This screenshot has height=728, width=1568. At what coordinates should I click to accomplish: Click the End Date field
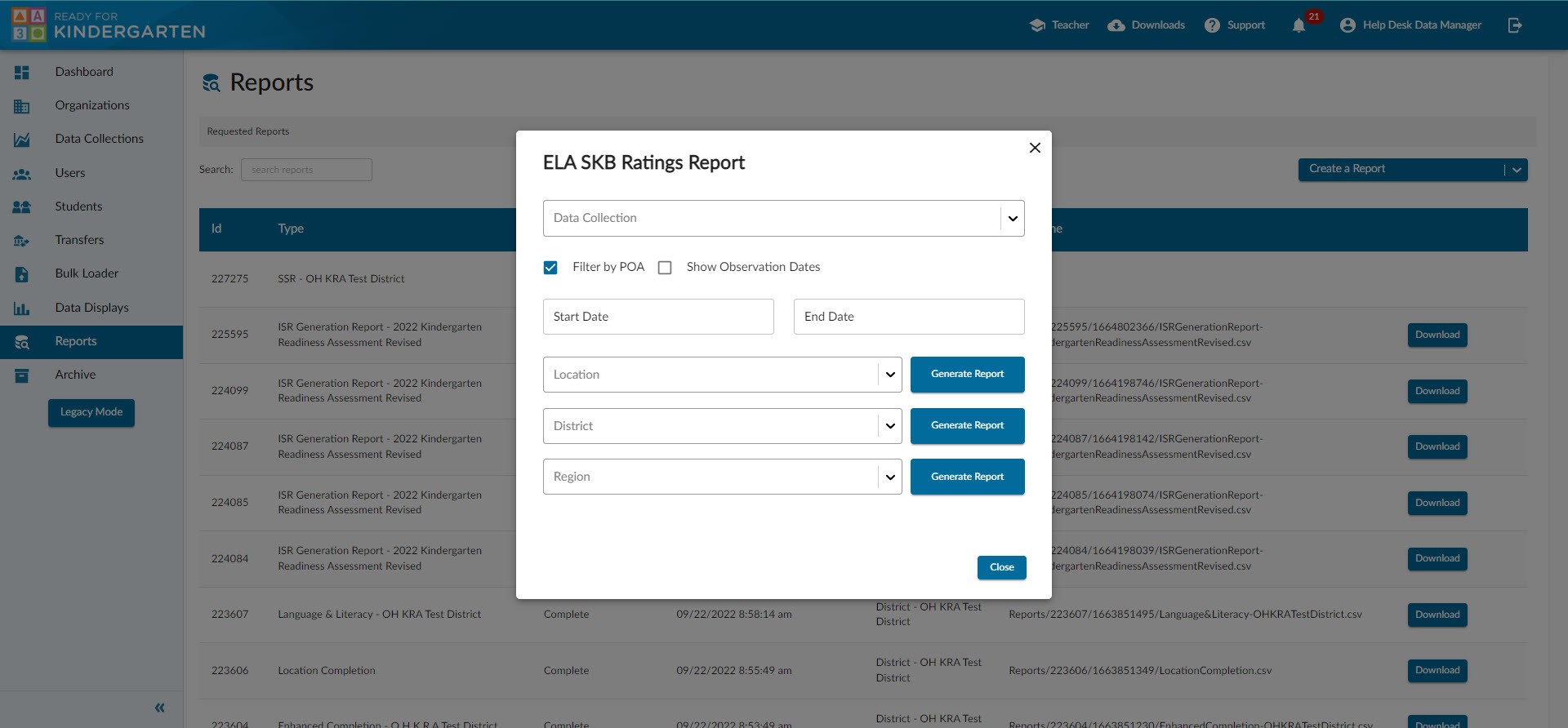point(909,317)
